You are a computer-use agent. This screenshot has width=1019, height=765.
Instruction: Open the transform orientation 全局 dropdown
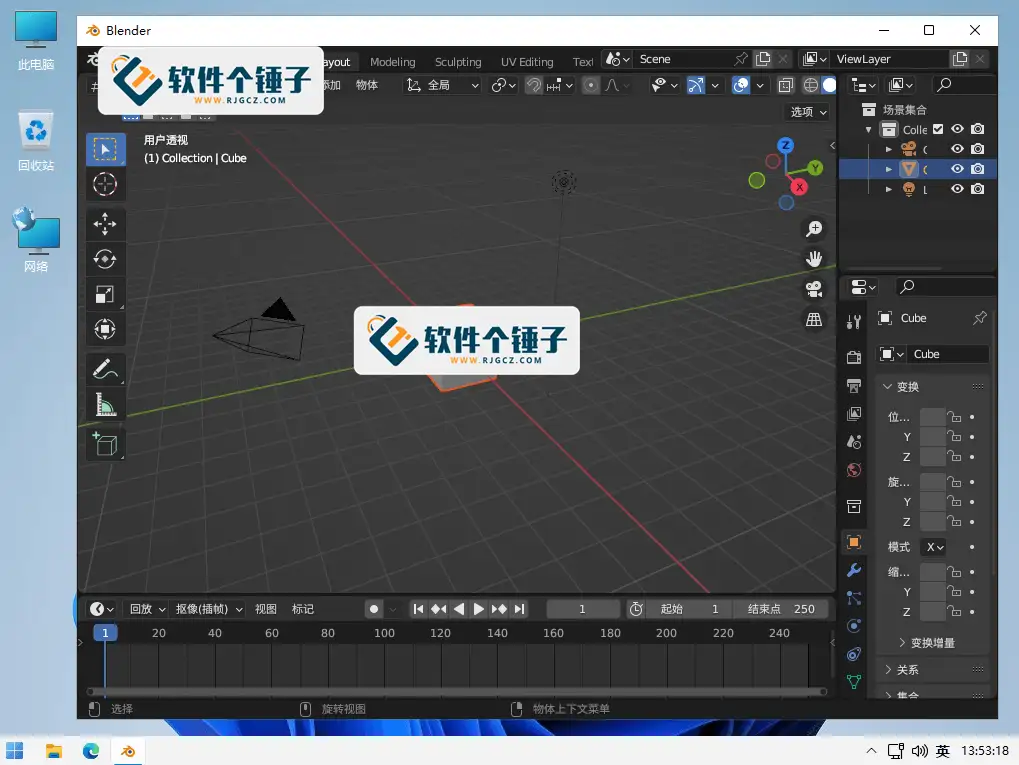pos(443,85)
